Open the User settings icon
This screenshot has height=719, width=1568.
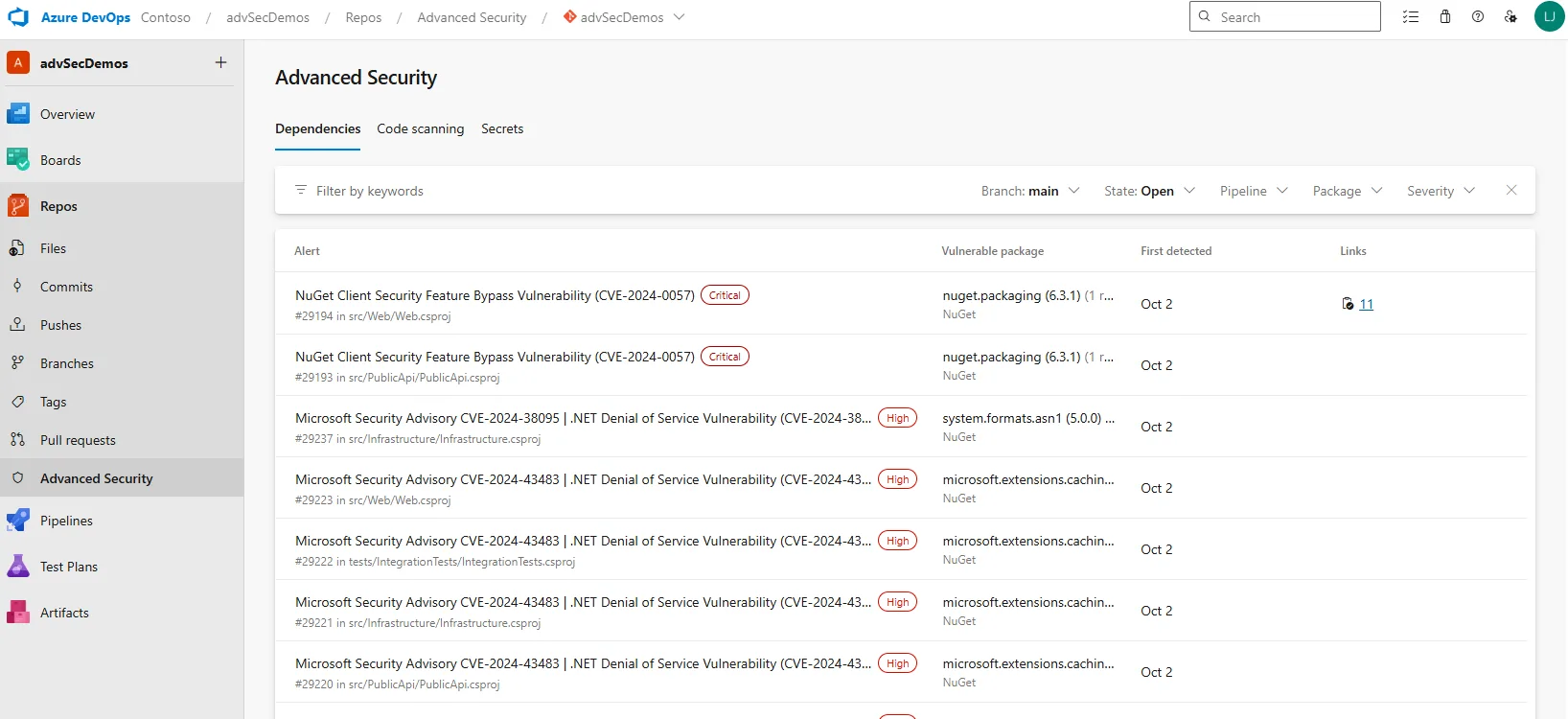point(1510,17)
